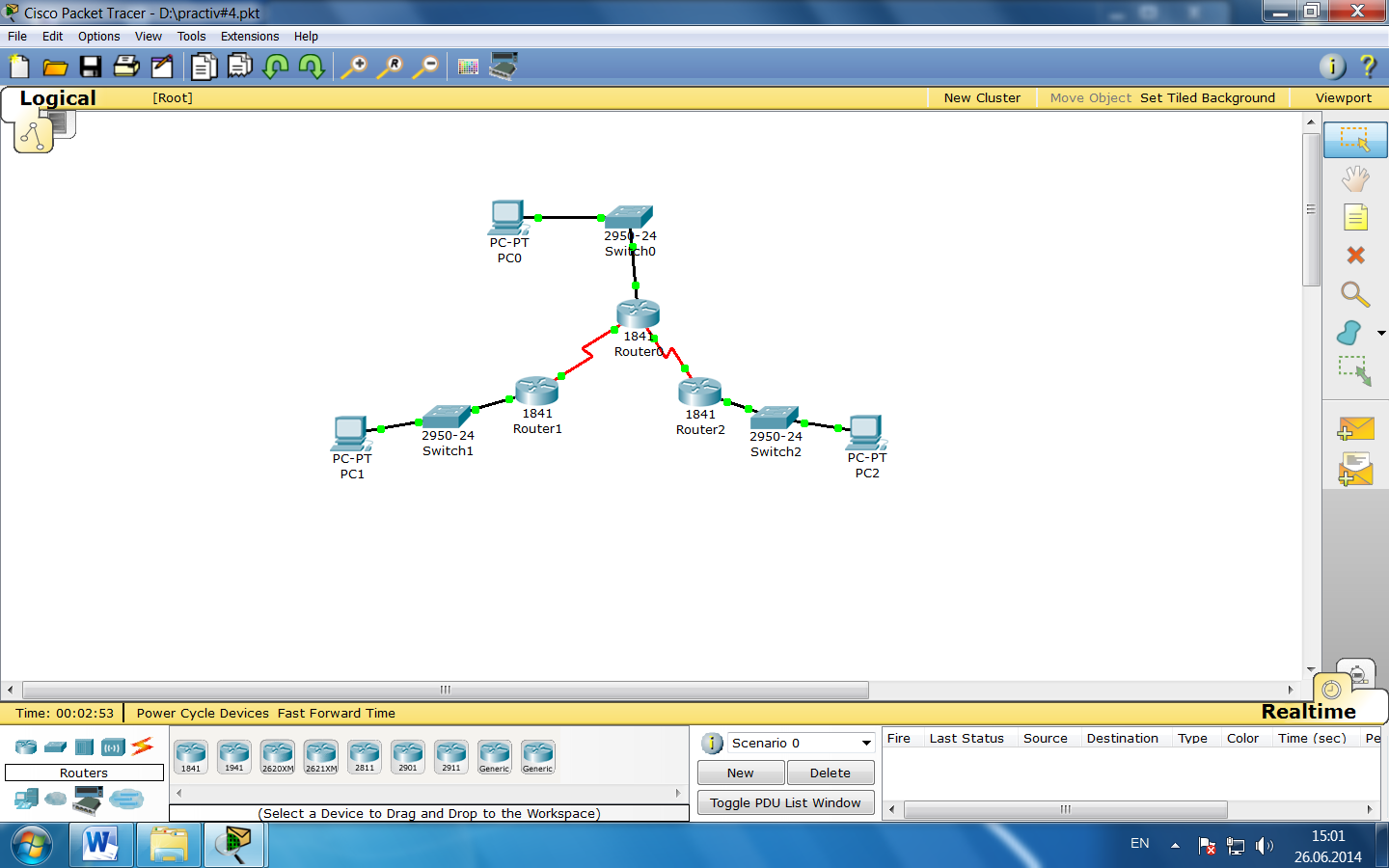Image resolution: width=1389 pixels, height=868 pixels.
Task: Open the Windows Start button
Action: click(32, 846)
